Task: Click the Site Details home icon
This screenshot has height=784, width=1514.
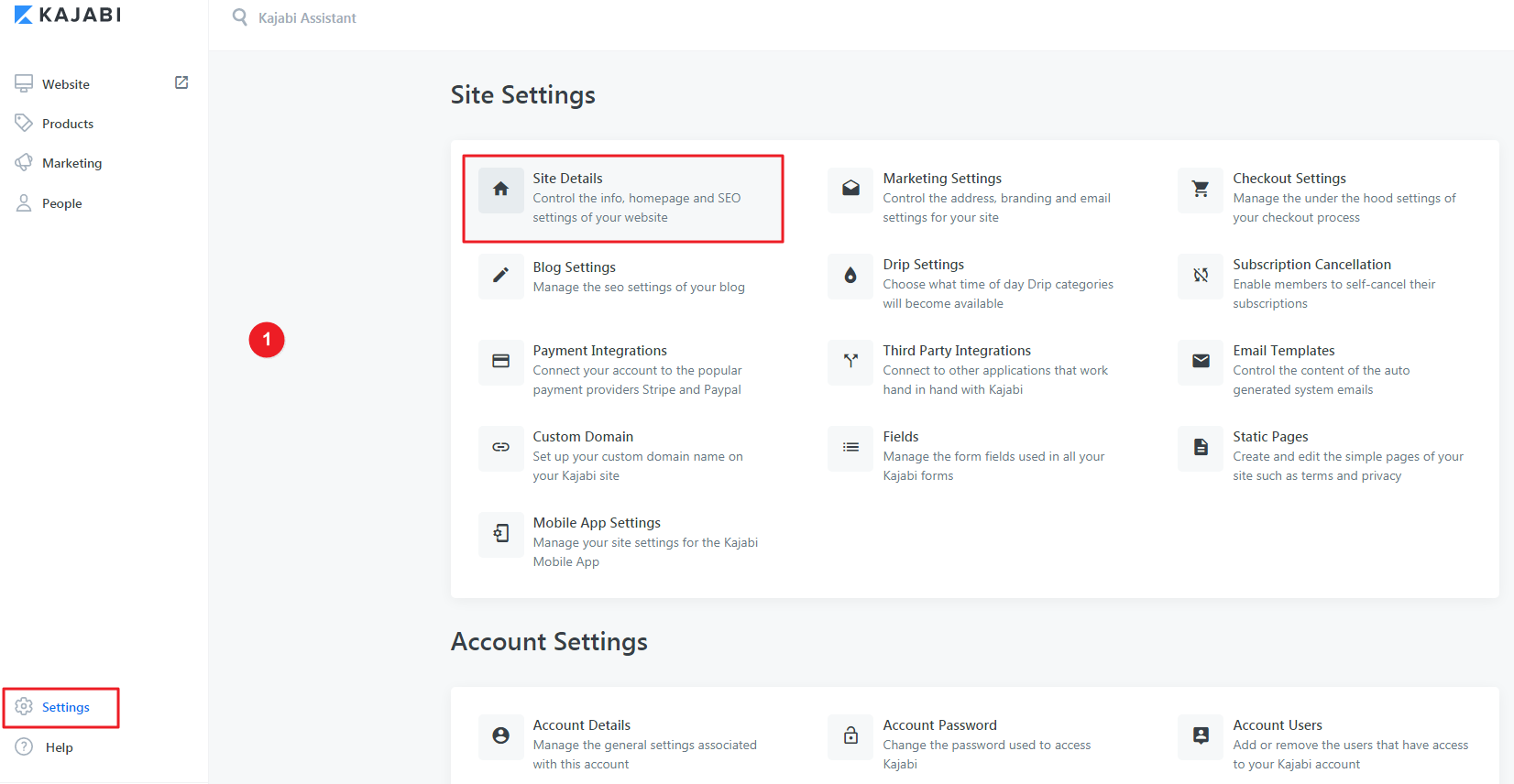Action: point(501,189)
